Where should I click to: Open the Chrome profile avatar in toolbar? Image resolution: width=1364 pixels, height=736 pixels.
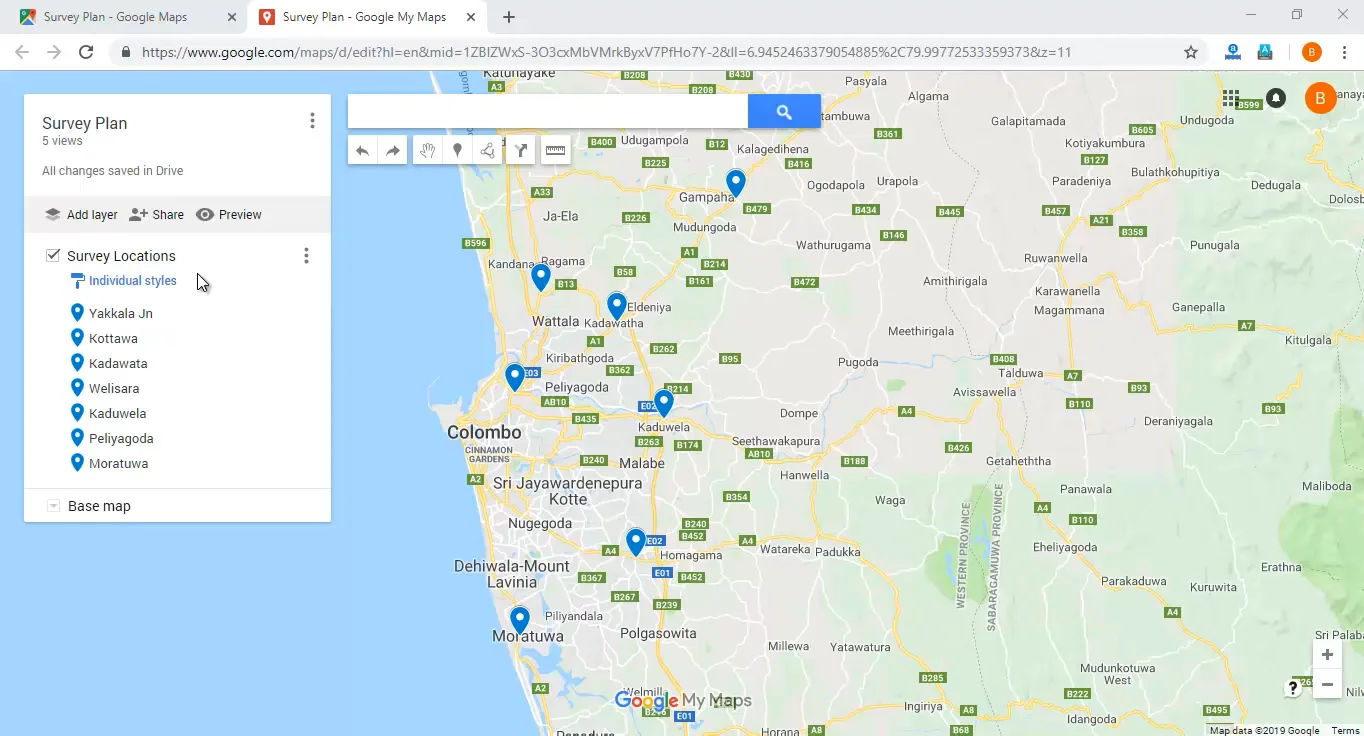1312,52
